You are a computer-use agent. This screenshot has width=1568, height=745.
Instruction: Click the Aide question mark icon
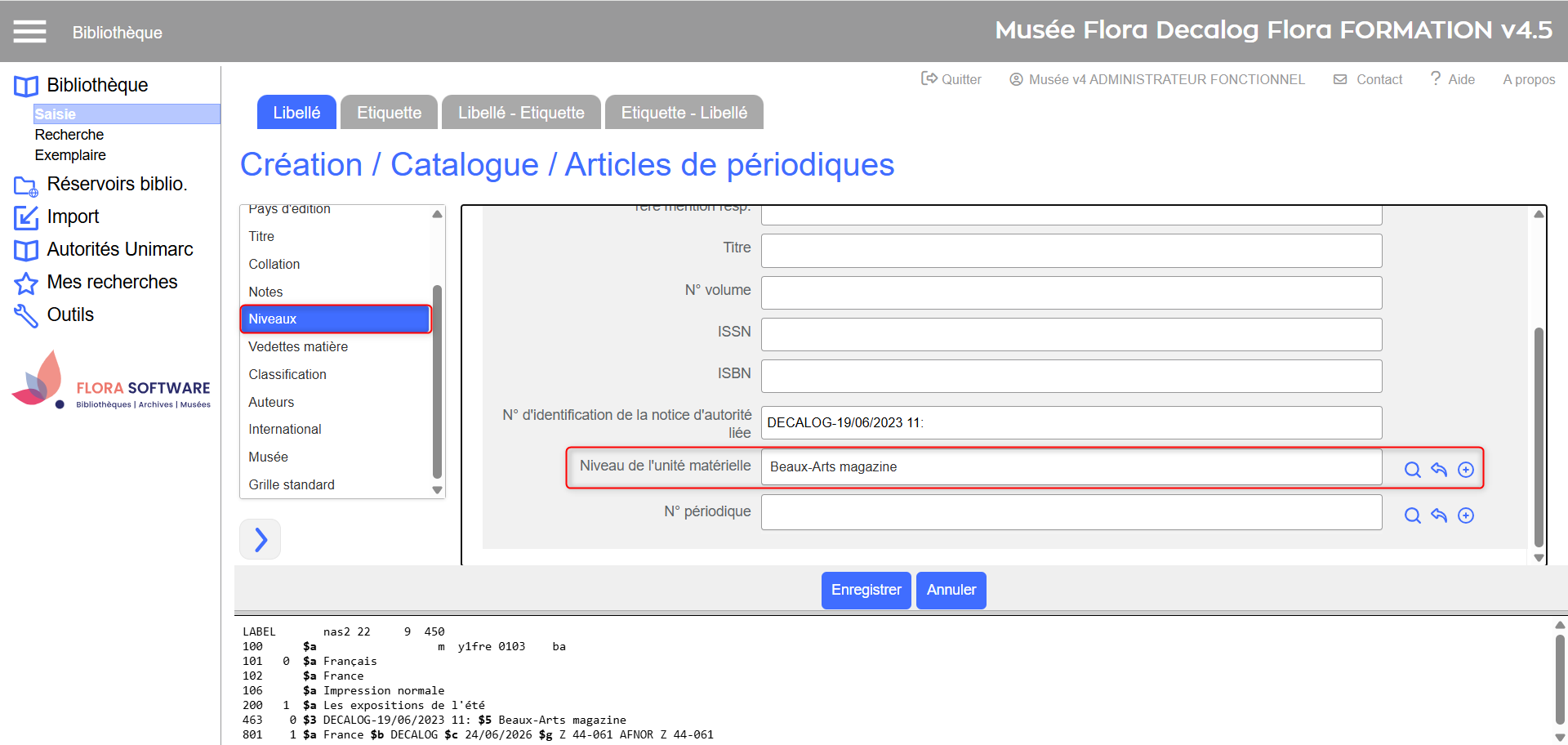[1435, 78]
